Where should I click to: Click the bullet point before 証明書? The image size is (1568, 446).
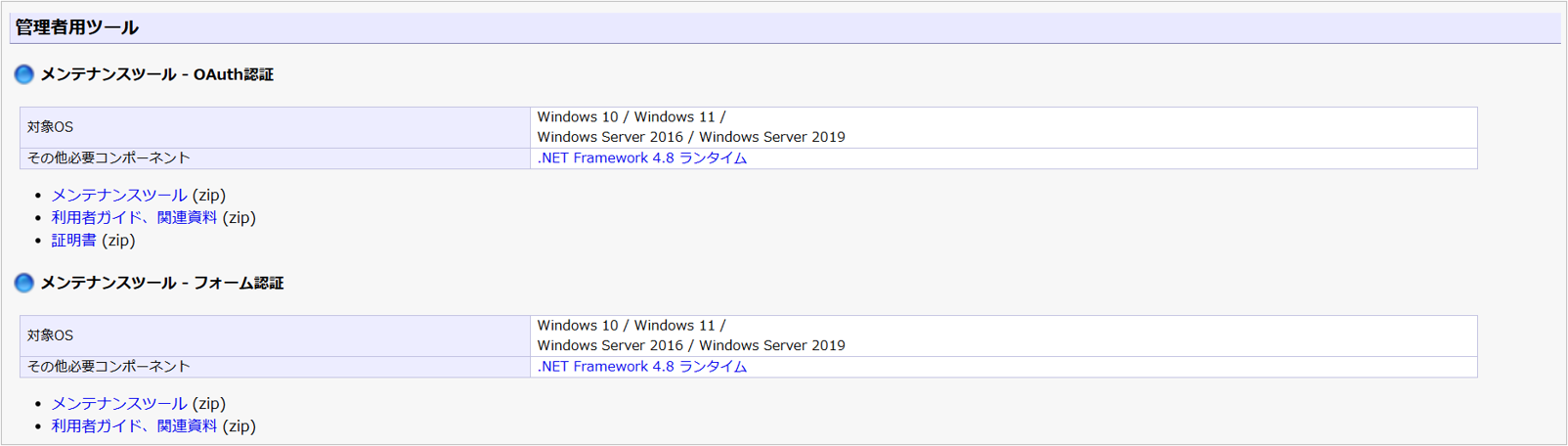tap(38, 241)
